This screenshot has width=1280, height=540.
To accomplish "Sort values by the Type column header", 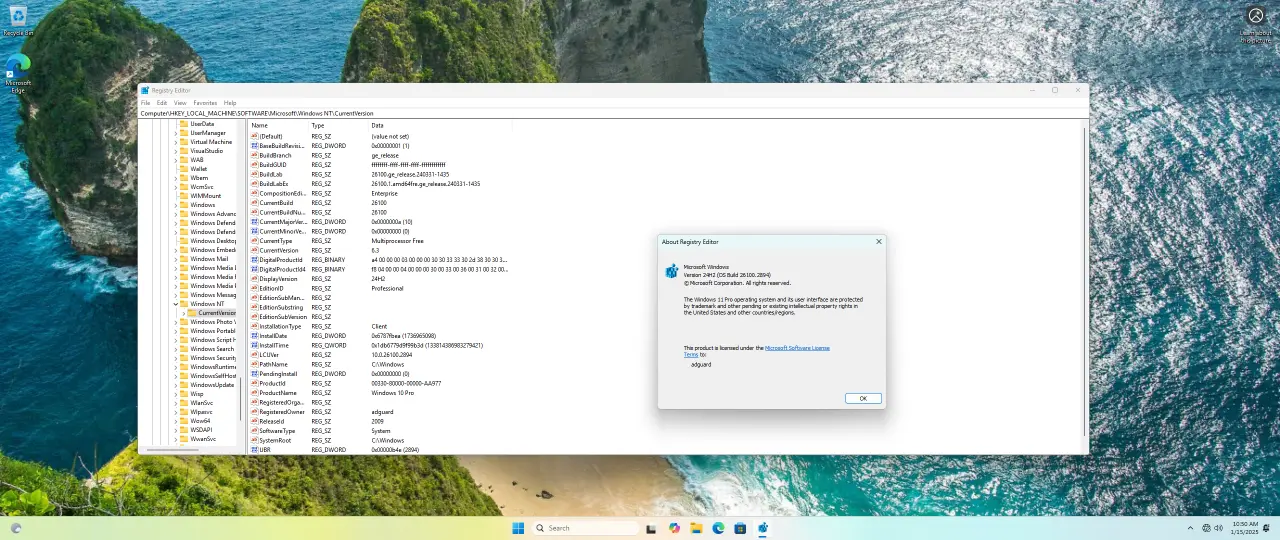I will click(339, 125).
